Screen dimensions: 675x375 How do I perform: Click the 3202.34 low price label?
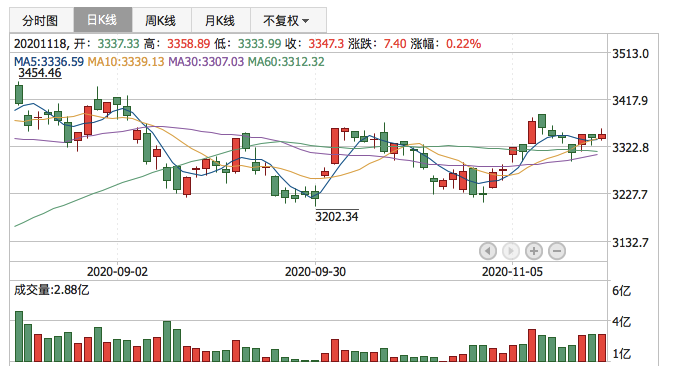337,216
